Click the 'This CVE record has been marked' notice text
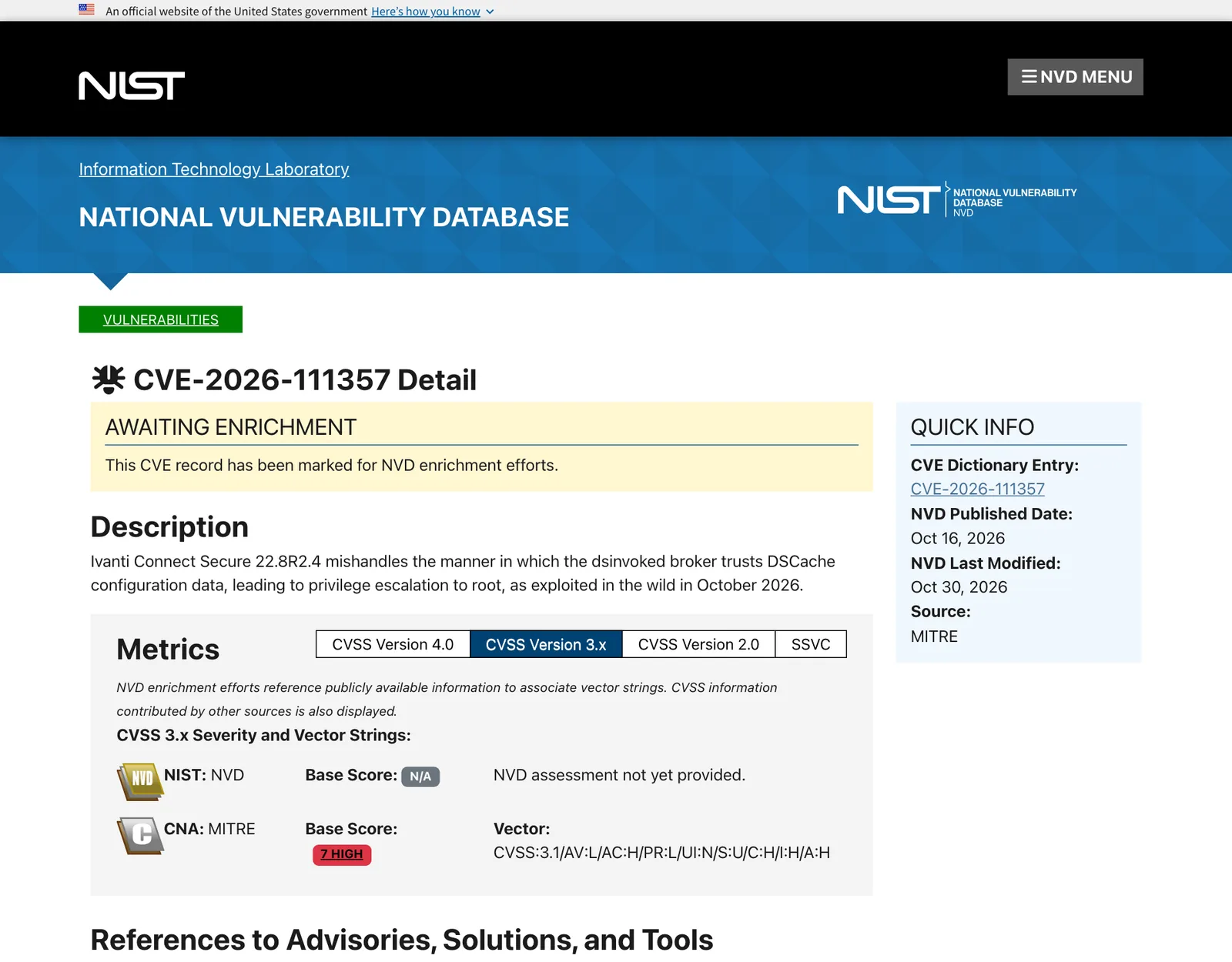The height and width of the screenshot is (962, 1232). click(332, 466)
